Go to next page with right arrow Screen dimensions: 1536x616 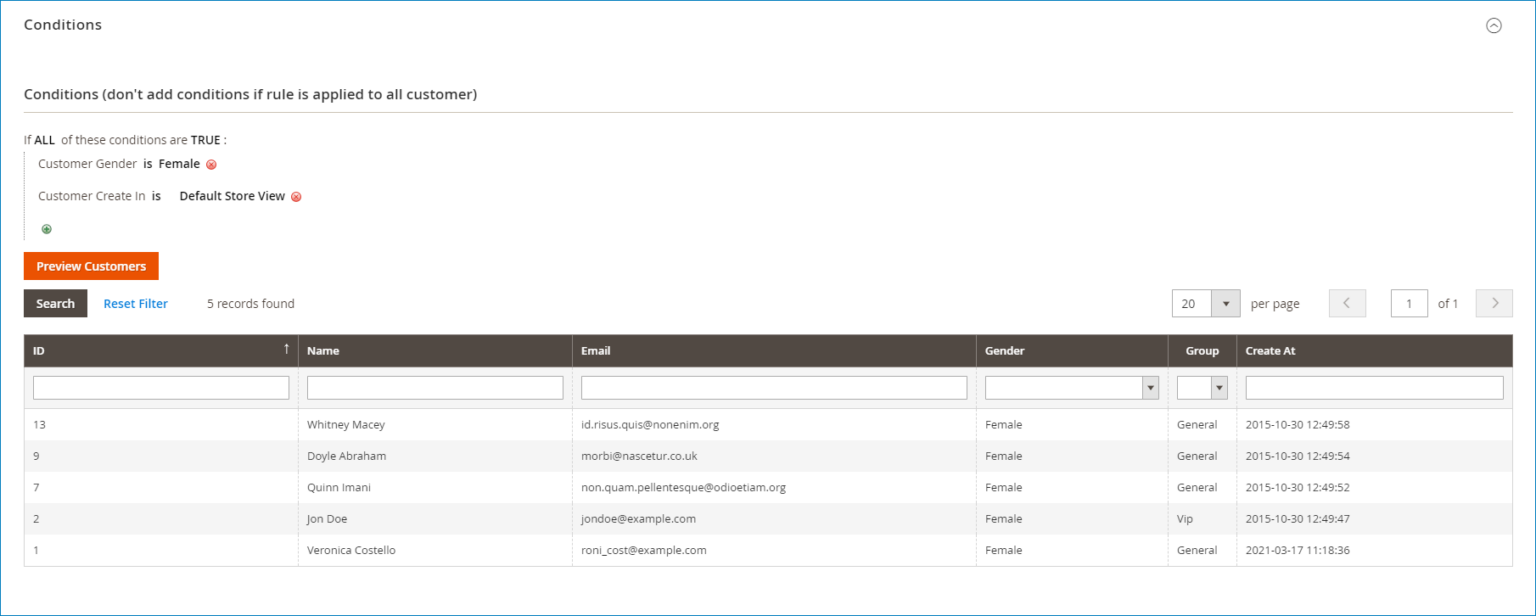point(1494,303)
